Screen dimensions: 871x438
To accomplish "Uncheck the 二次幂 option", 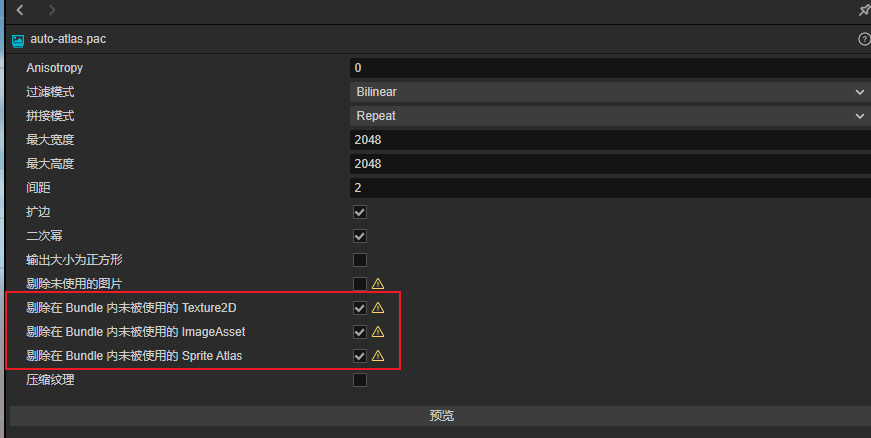I will pyautogui.click(x=360, y=236).
